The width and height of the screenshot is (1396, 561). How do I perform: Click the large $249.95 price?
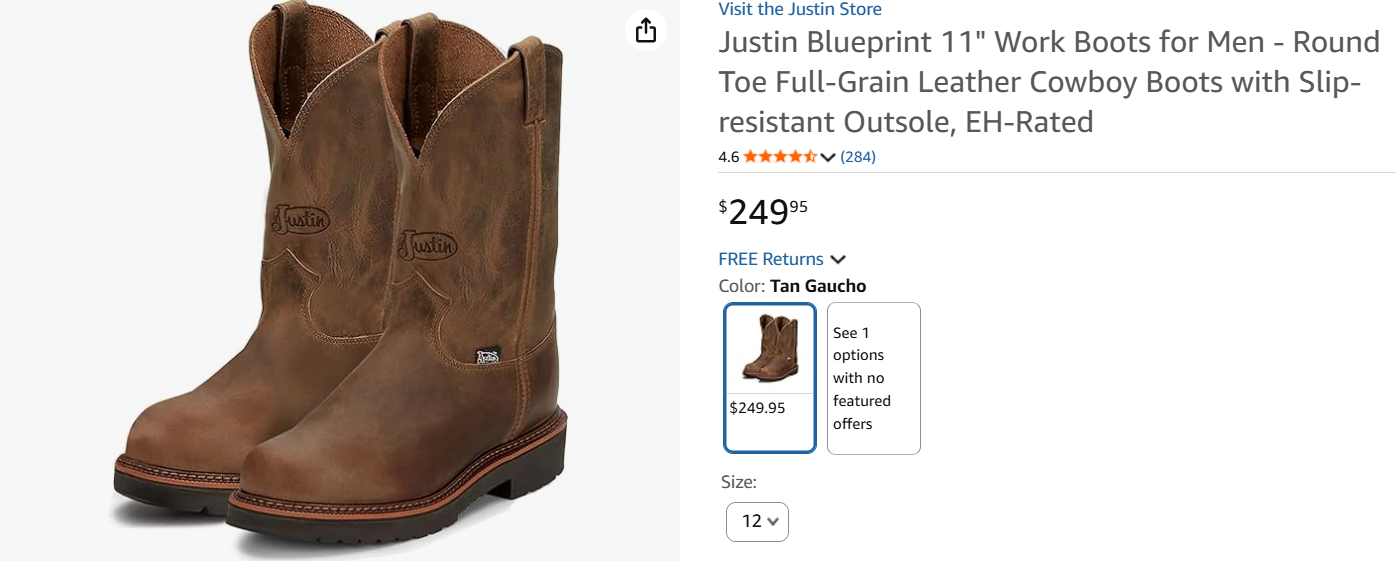point(763,212)
